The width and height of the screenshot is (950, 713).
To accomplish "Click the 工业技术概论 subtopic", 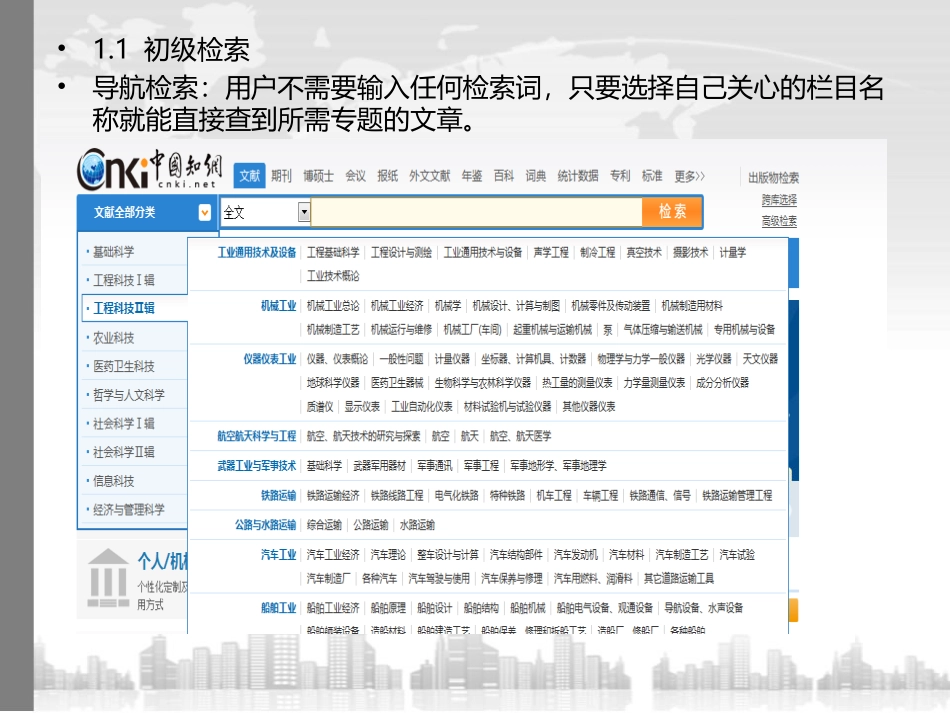I will click(333, 276).
